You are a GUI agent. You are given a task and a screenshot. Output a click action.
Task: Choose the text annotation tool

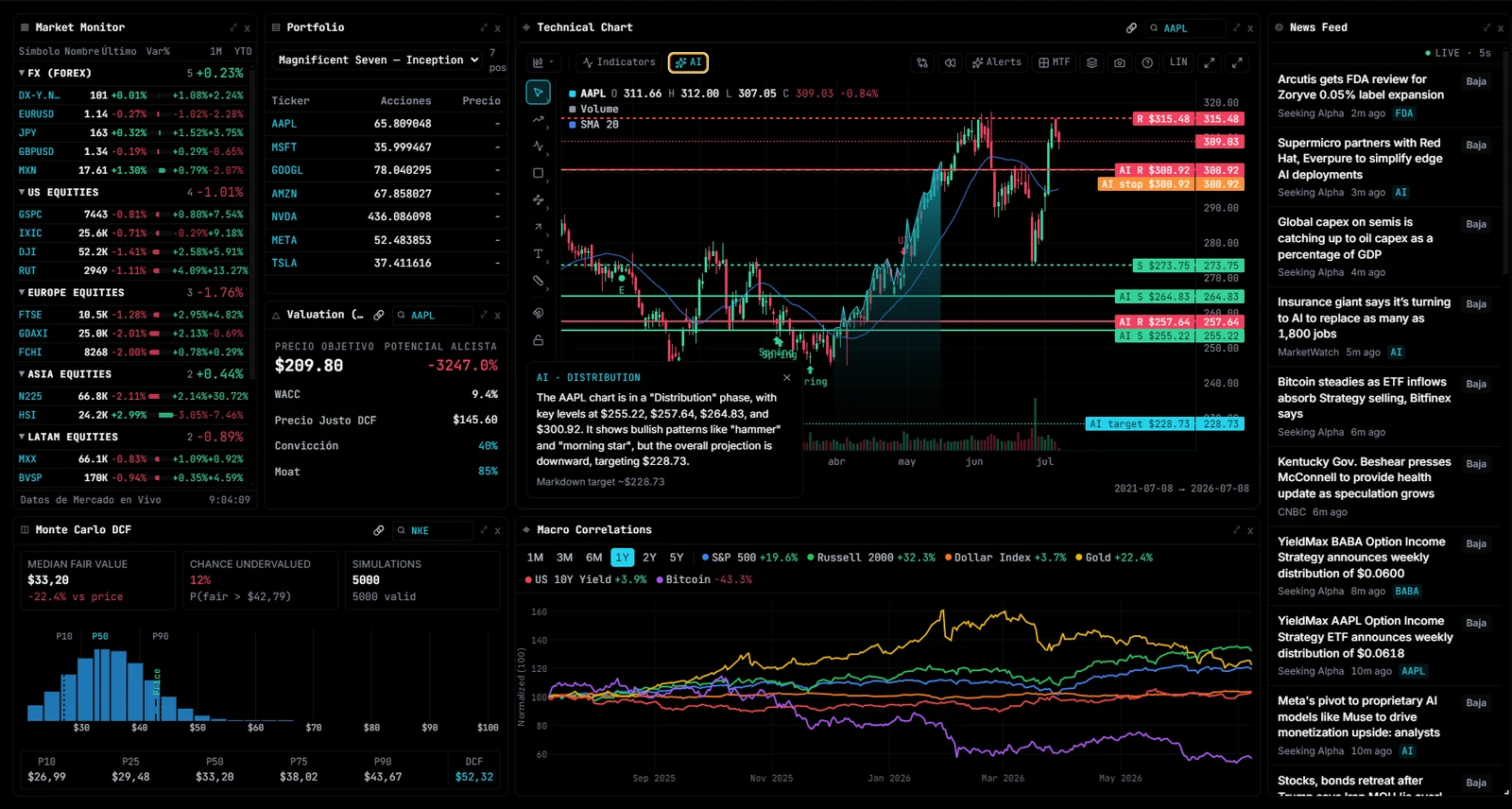click(x=538, y=254)
